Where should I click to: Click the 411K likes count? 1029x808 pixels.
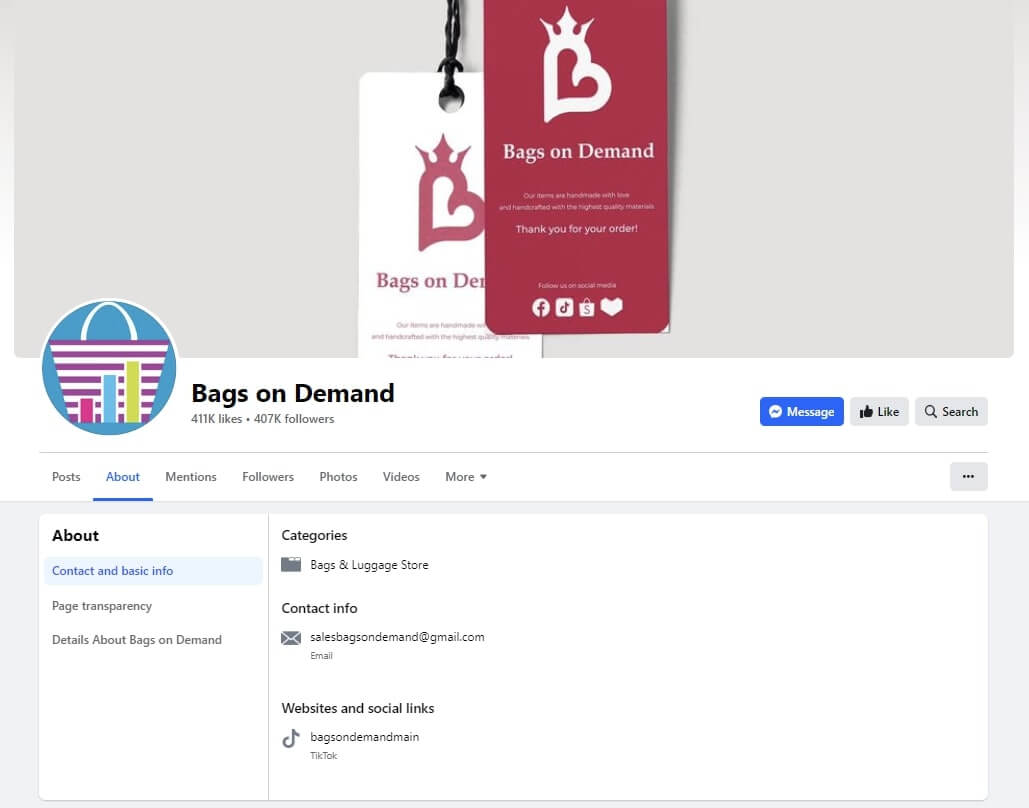click(217, 419)
